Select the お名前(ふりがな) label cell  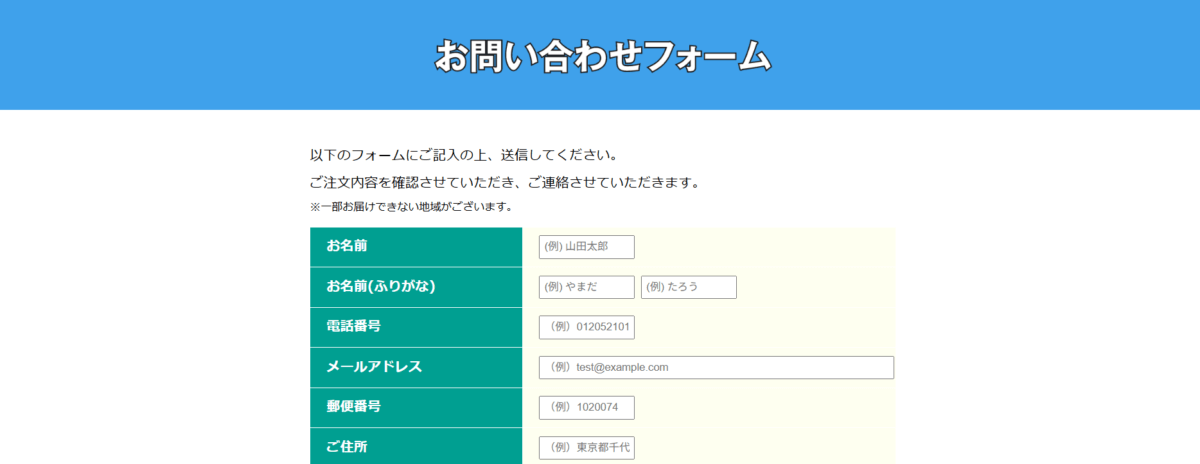[380, 286]
